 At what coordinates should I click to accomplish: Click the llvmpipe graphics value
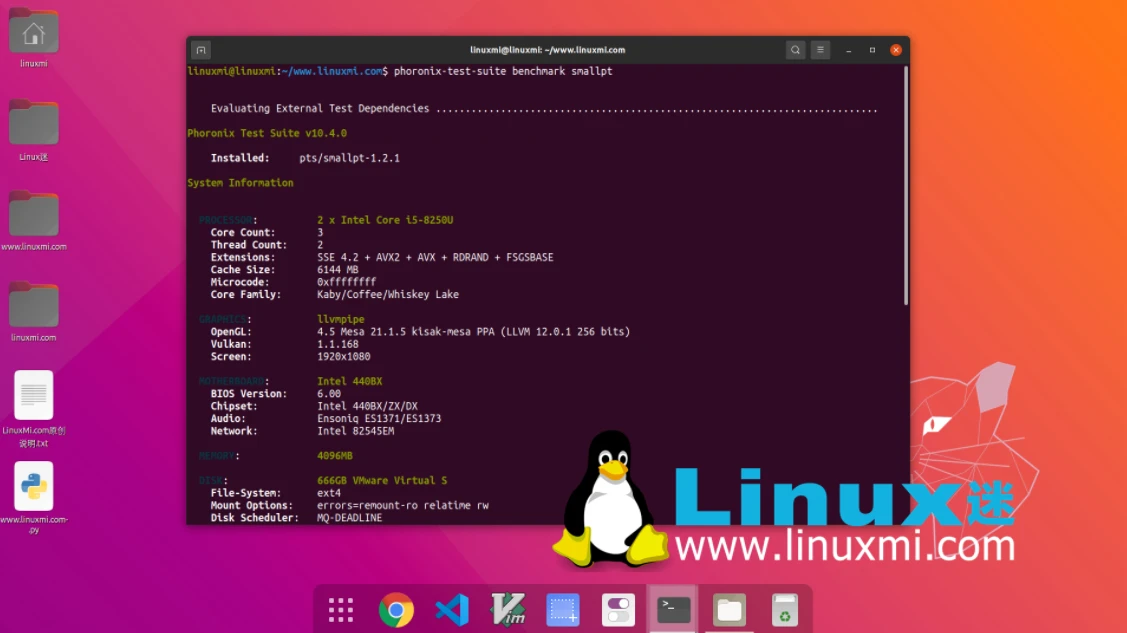pyautogui.click(x=341, y=319)
